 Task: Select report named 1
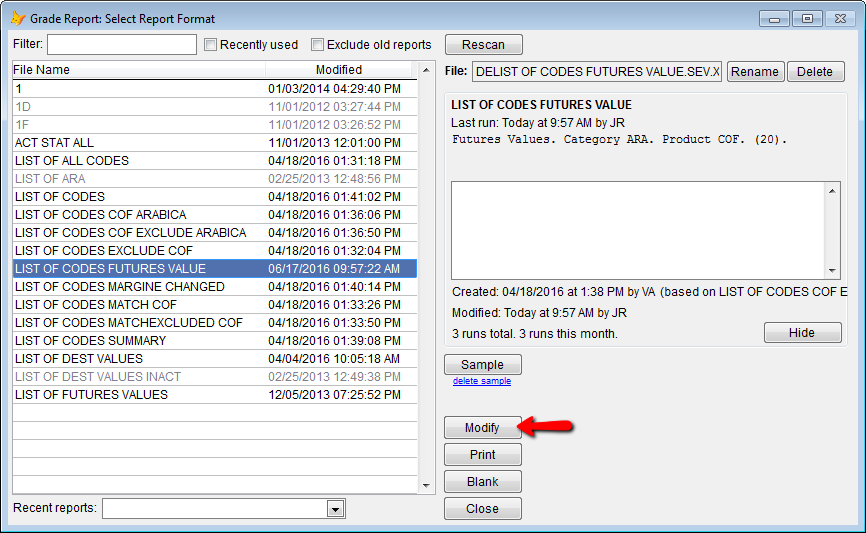[215, 89]
